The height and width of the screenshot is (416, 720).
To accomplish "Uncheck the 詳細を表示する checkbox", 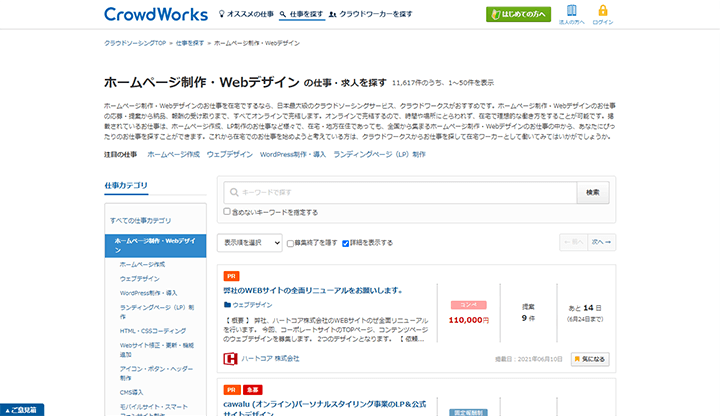I will [346, 242].
